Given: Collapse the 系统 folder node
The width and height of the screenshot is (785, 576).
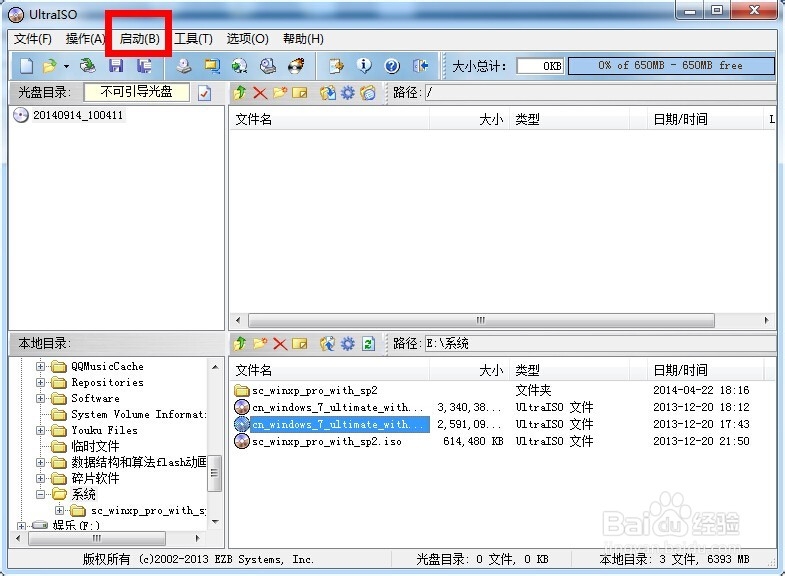Looking at the screenshot, I should coord(40,494).
